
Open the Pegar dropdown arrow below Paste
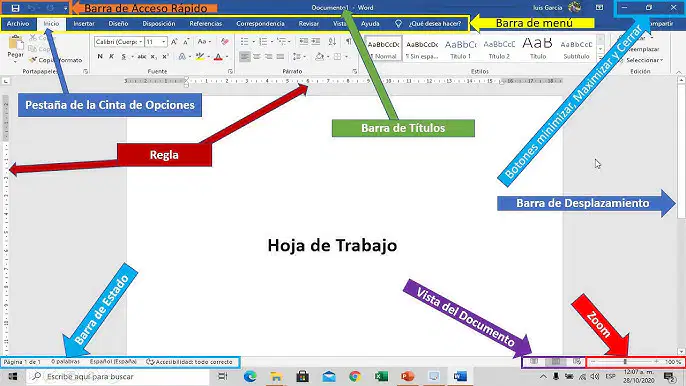click(15, 61)
